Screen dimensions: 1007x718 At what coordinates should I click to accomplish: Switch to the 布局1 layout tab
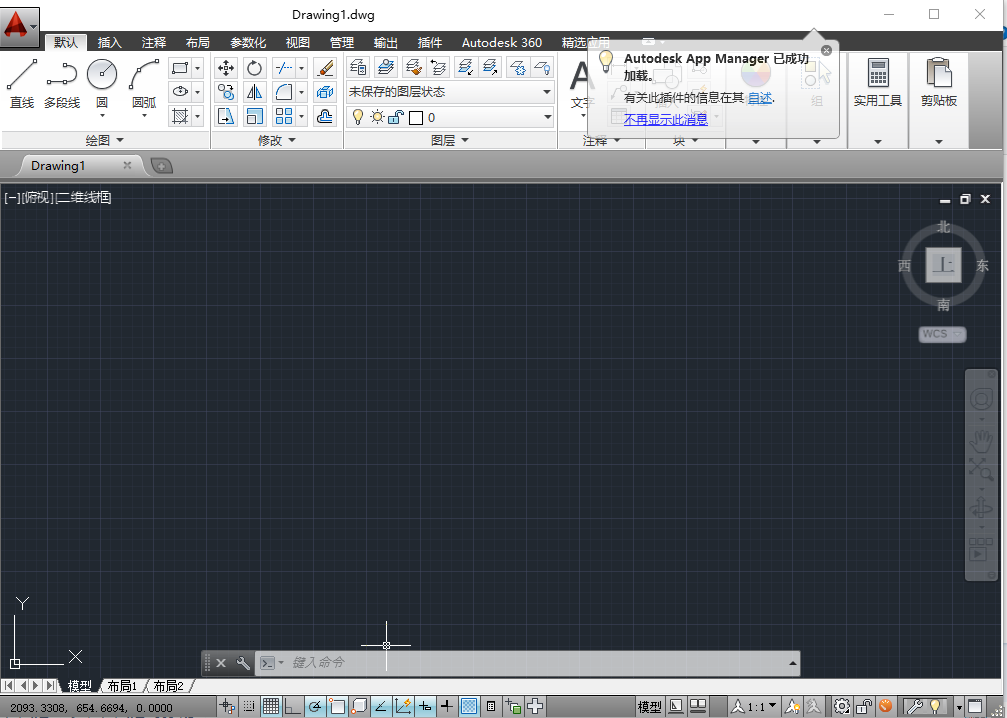tap(122, 685)
